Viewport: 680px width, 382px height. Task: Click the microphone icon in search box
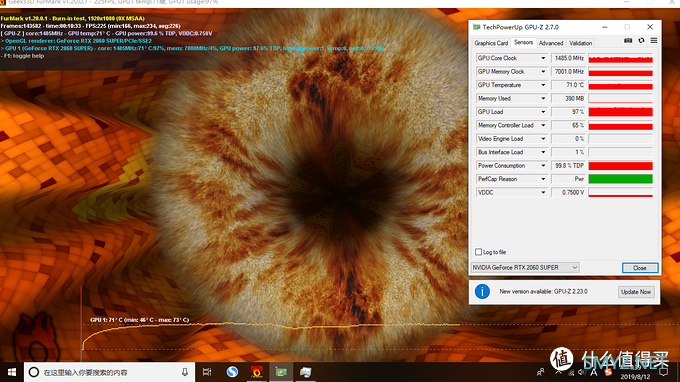click(x=185, y=372)
